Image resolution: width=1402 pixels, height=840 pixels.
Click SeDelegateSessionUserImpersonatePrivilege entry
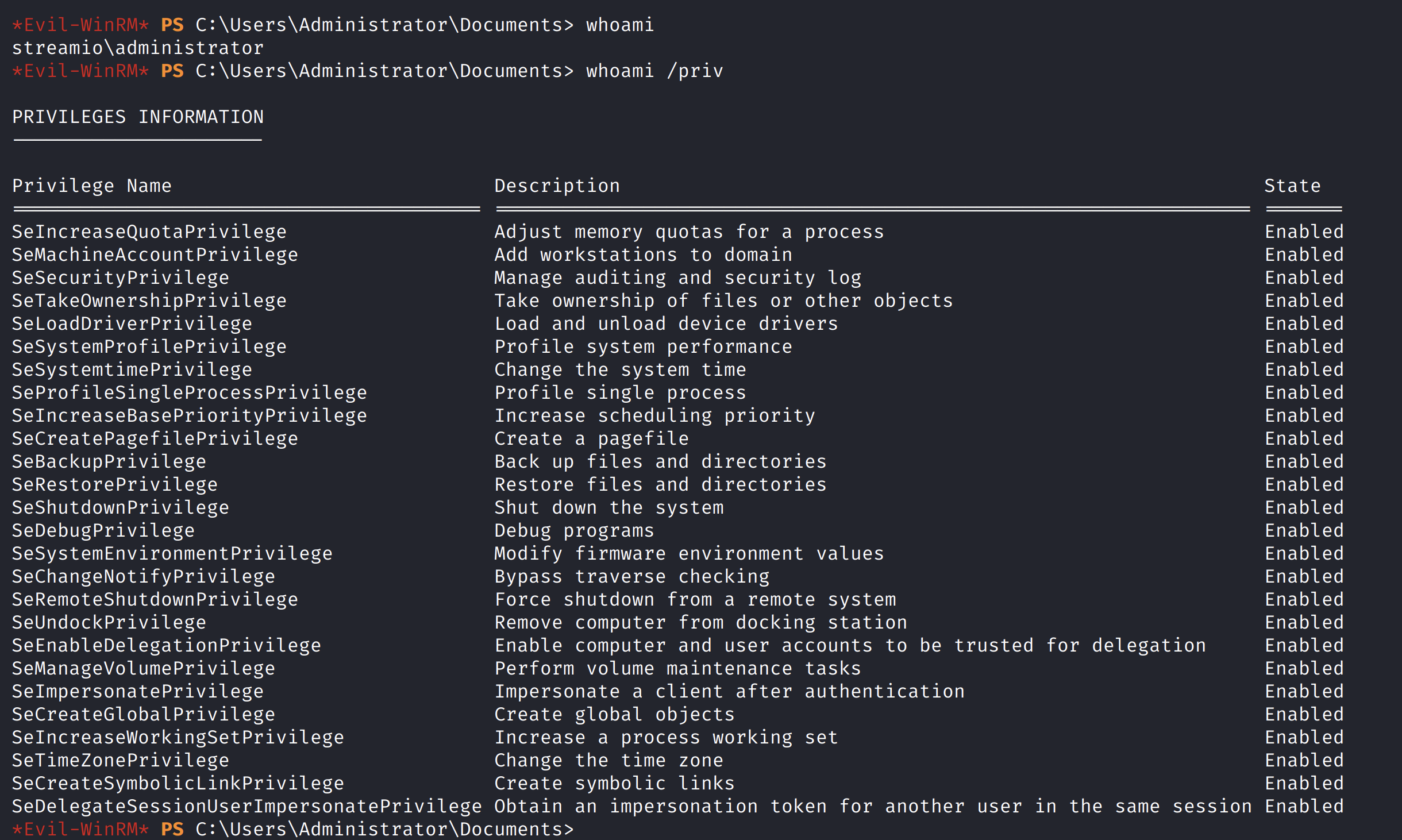click(x=247, y=806)
